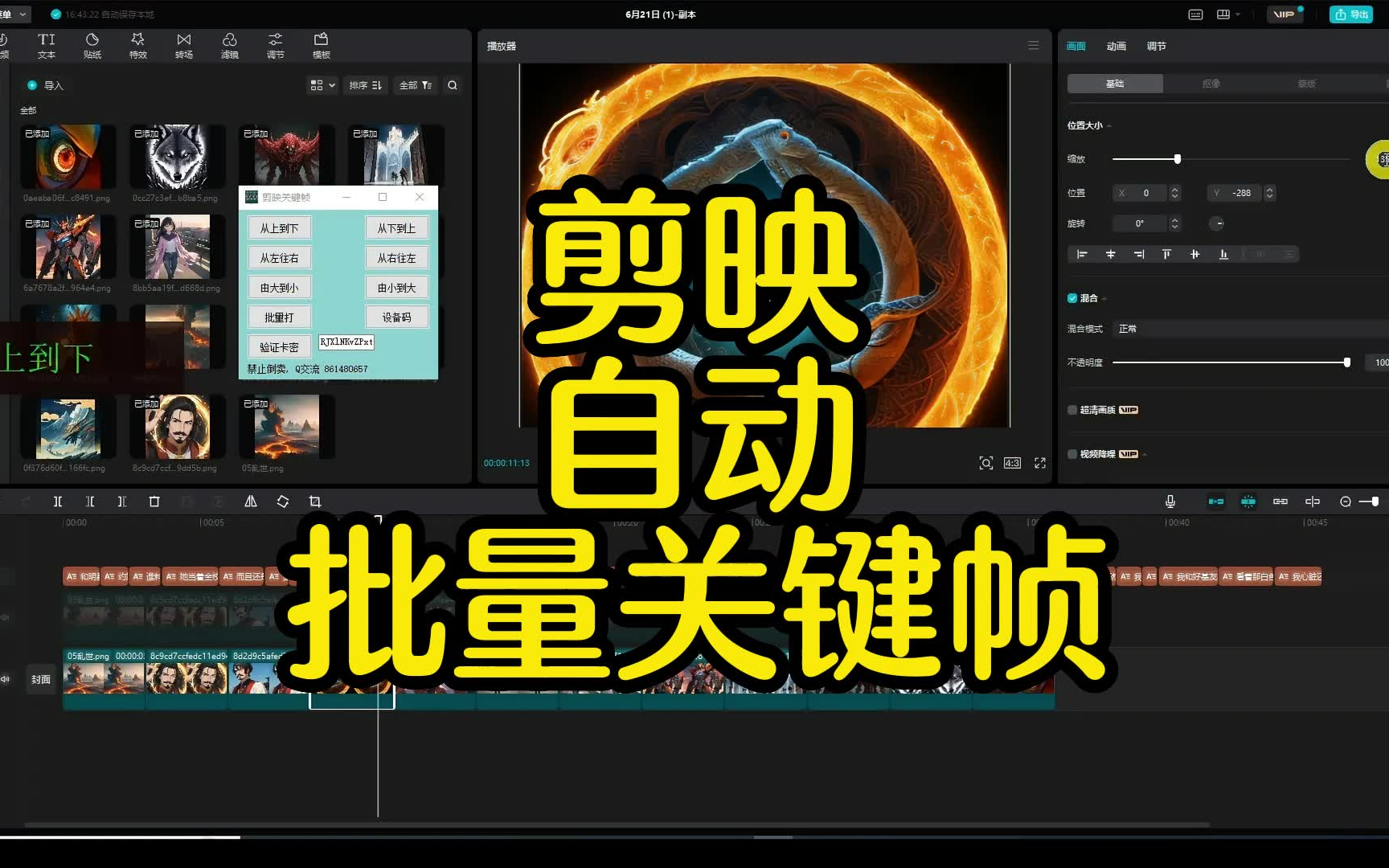Click 从下到上 in keyframe tool window
This screenshot has width=1389, height=868.
tap(396, 228)
